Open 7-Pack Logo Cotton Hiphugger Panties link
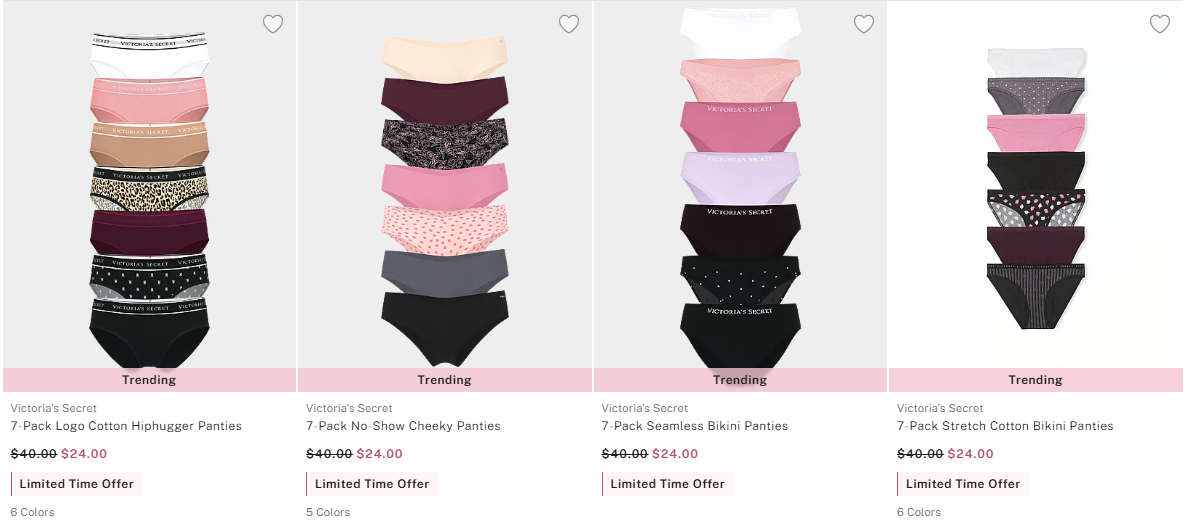Viewport: 1188px width, 526px height. click(x=127, y=426)
